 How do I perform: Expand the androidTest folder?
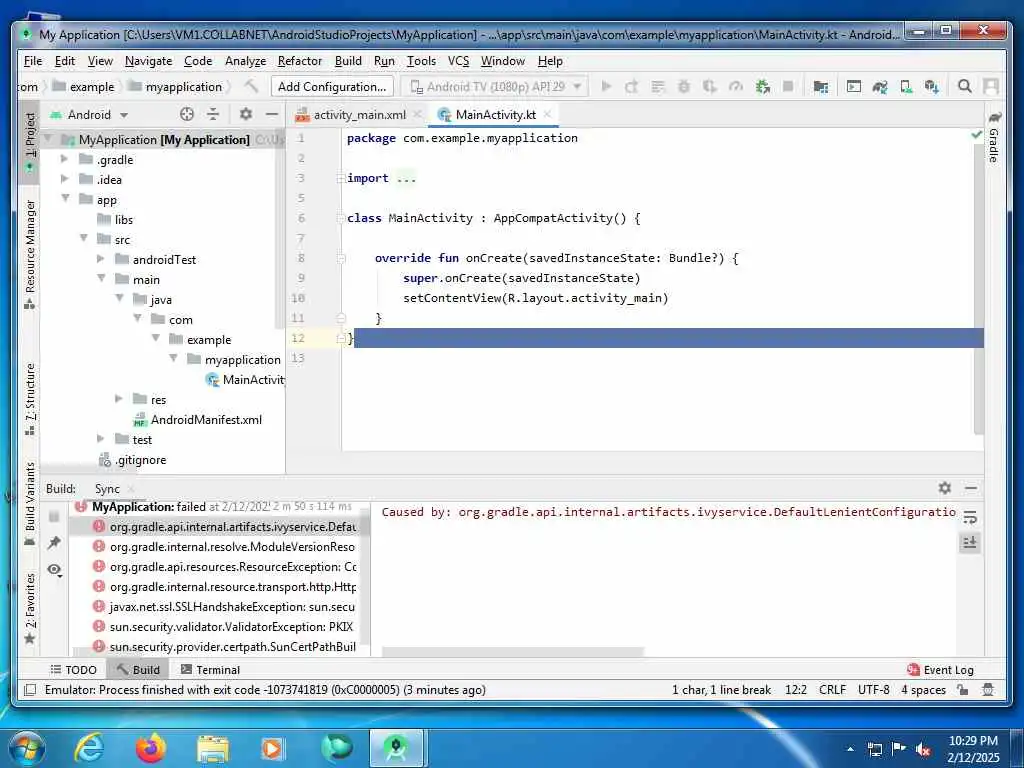101,259
